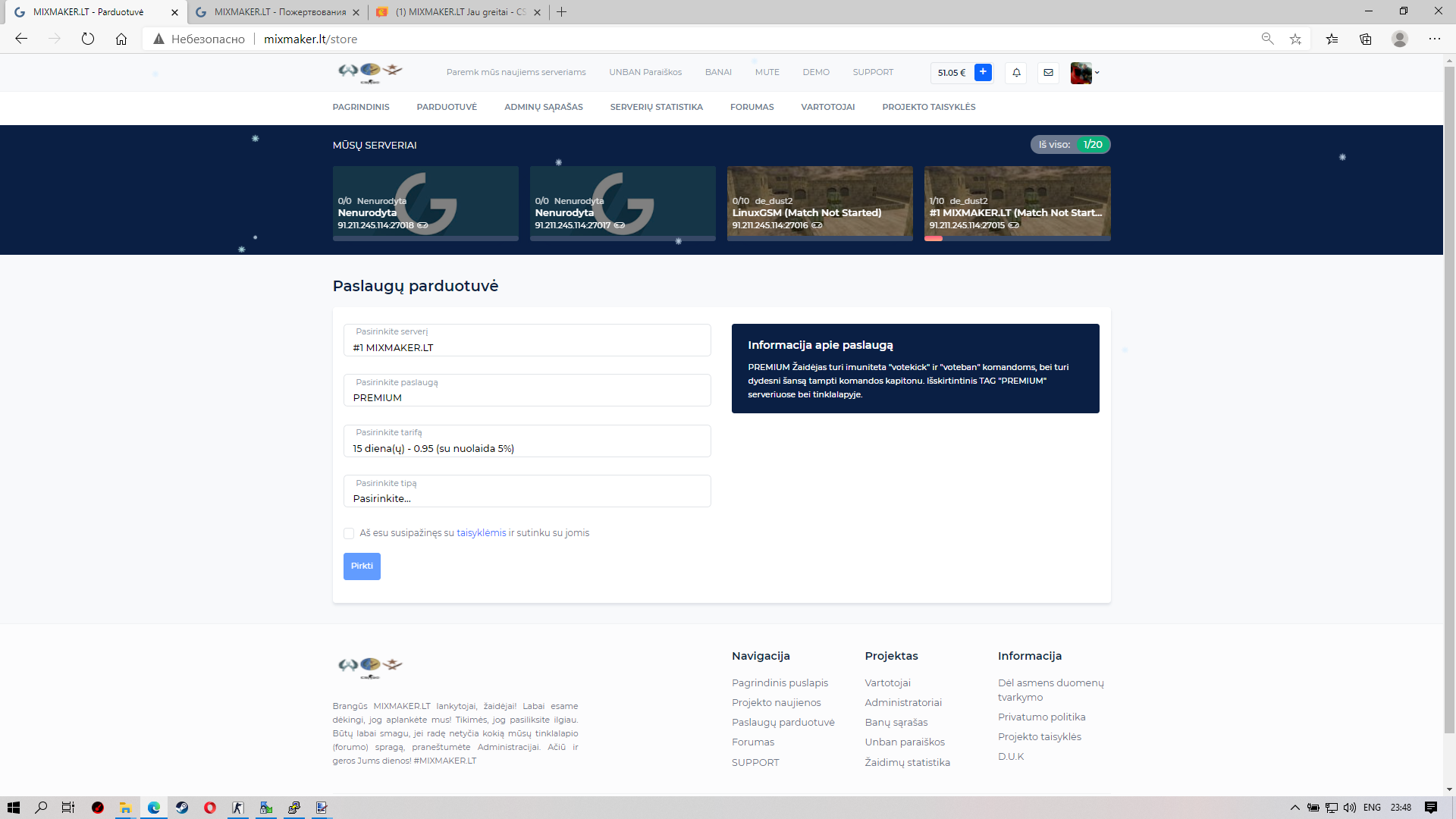Open the Pasirinkite serverį dropdown
Screen dimensions: 1456x819
527,340
